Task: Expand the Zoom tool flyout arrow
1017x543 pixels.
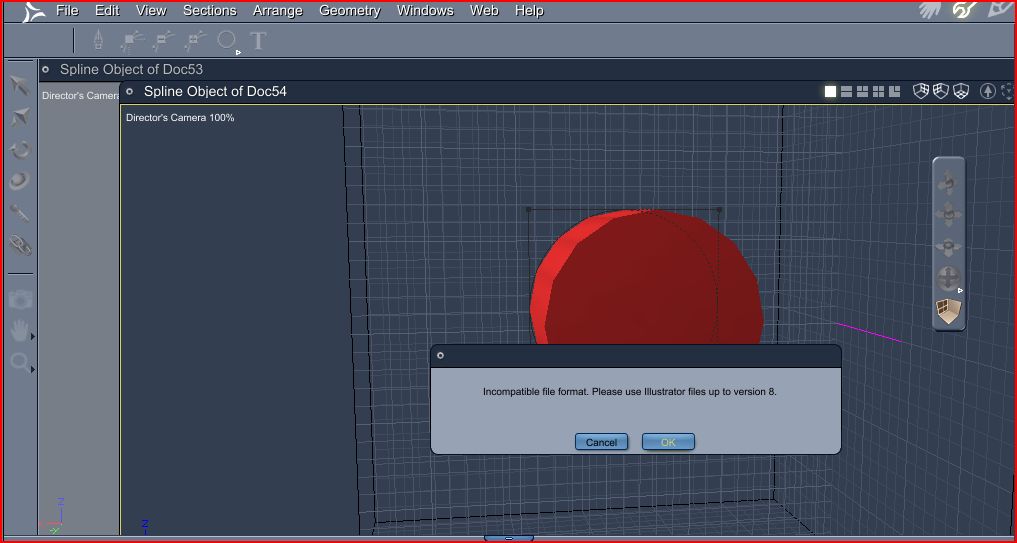Action: coord(32,369)
